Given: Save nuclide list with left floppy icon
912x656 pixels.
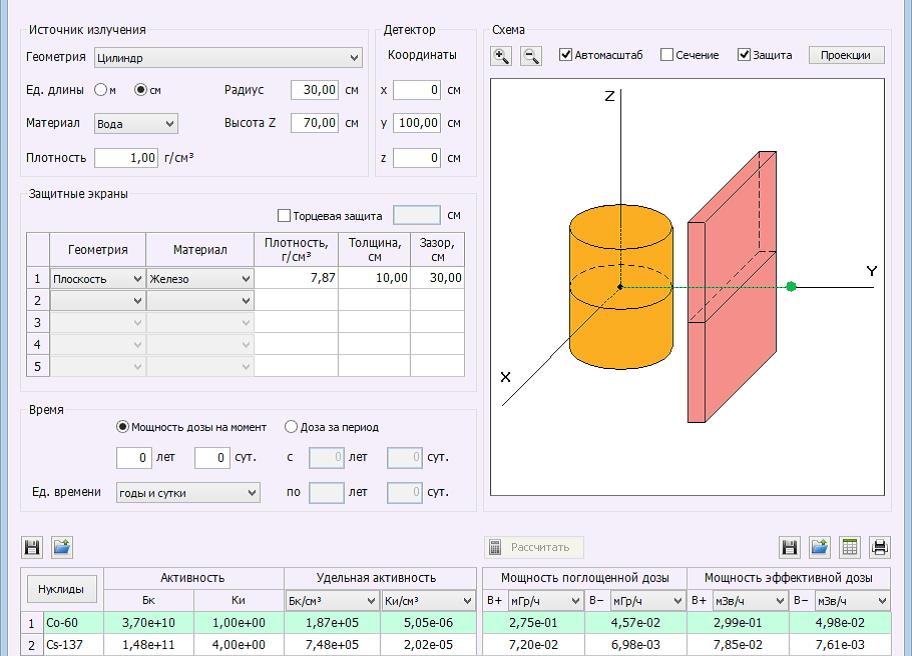Looking at the screenshot, I should [x=33, y=547].
